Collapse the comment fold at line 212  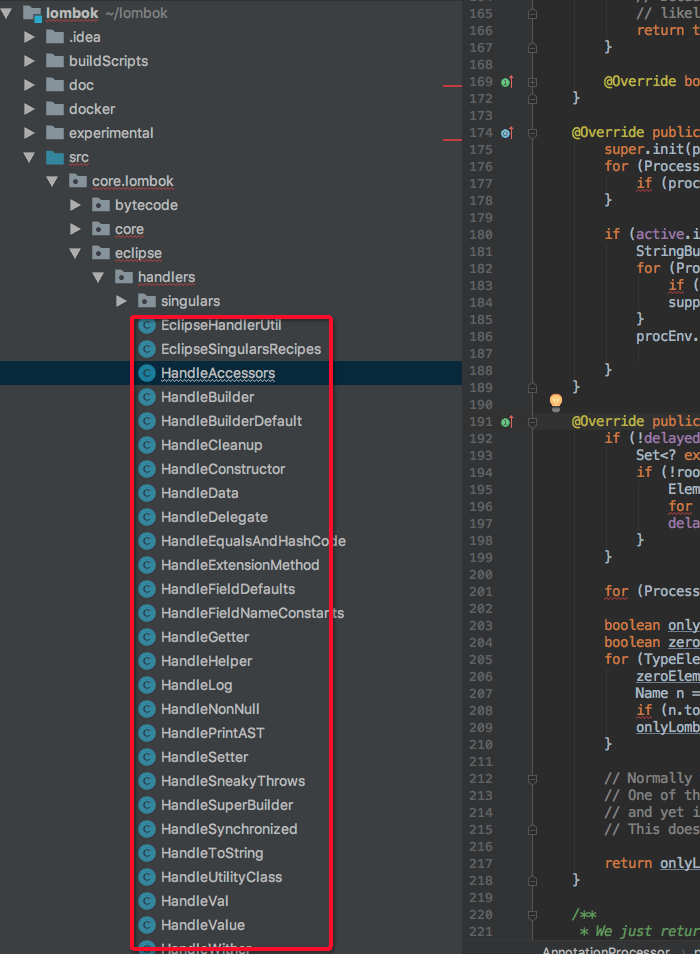point(532,779)
